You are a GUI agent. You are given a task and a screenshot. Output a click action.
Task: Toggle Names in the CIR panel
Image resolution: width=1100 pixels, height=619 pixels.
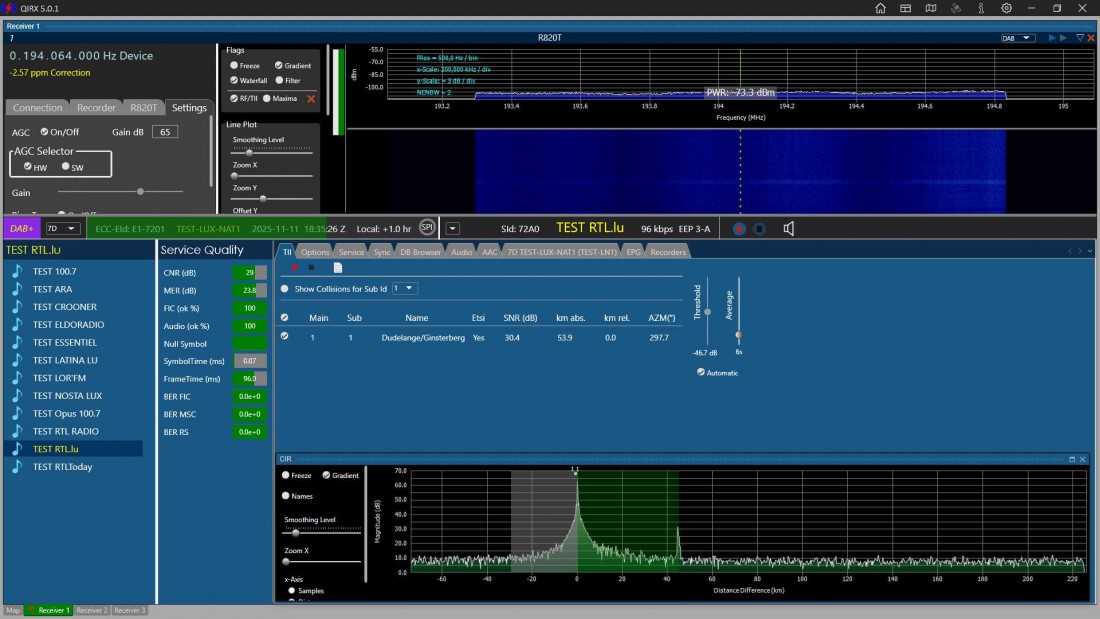286,495
